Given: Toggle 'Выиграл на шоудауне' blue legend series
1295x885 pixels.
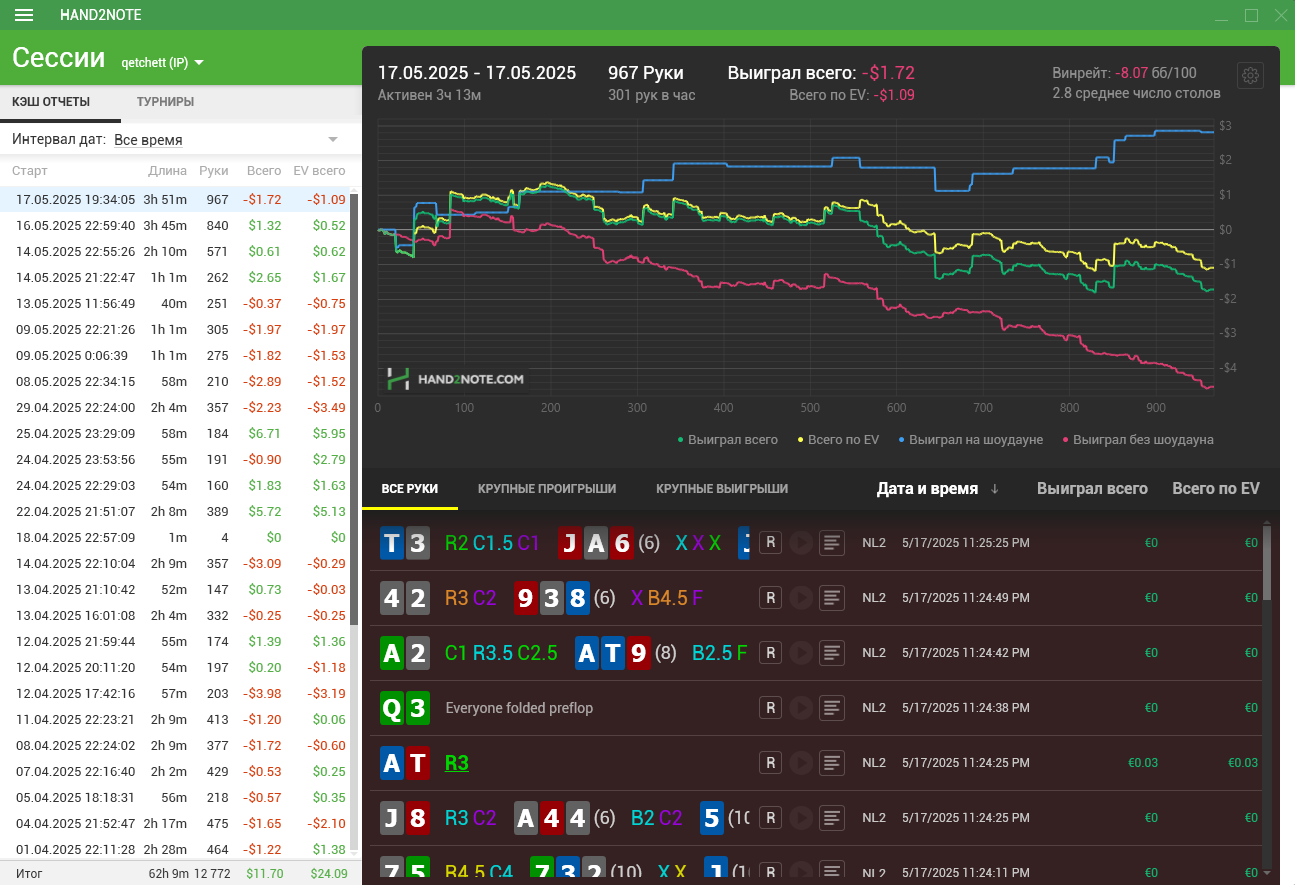Looking at the screenshot, I should [970, 439].
